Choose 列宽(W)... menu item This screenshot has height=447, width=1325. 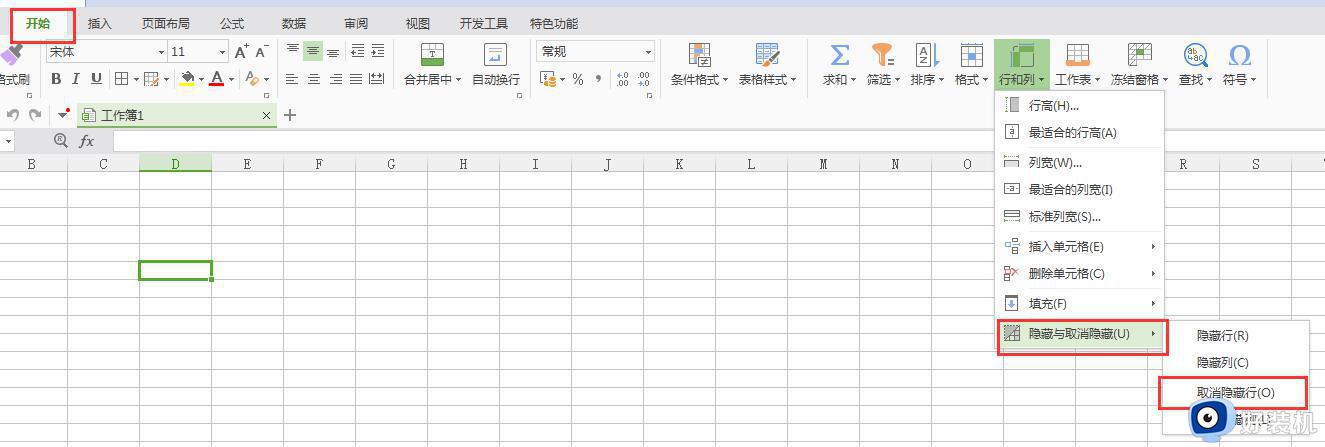tap(1080, 162)
